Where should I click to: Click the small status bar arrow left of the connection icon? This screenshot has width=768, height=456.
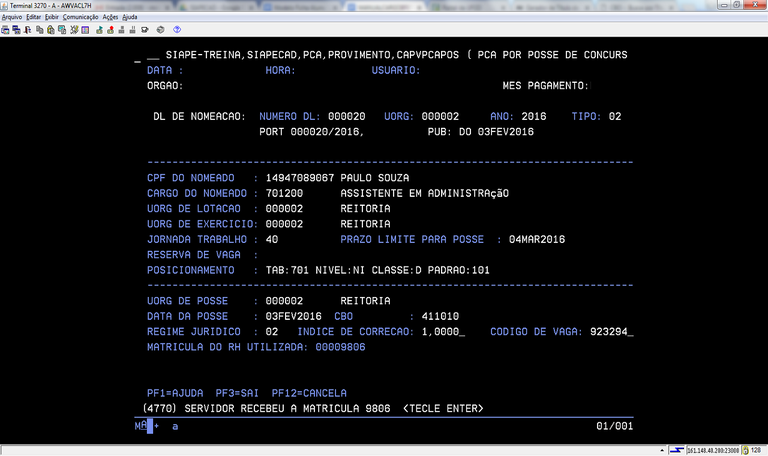(x=661, y=450)
